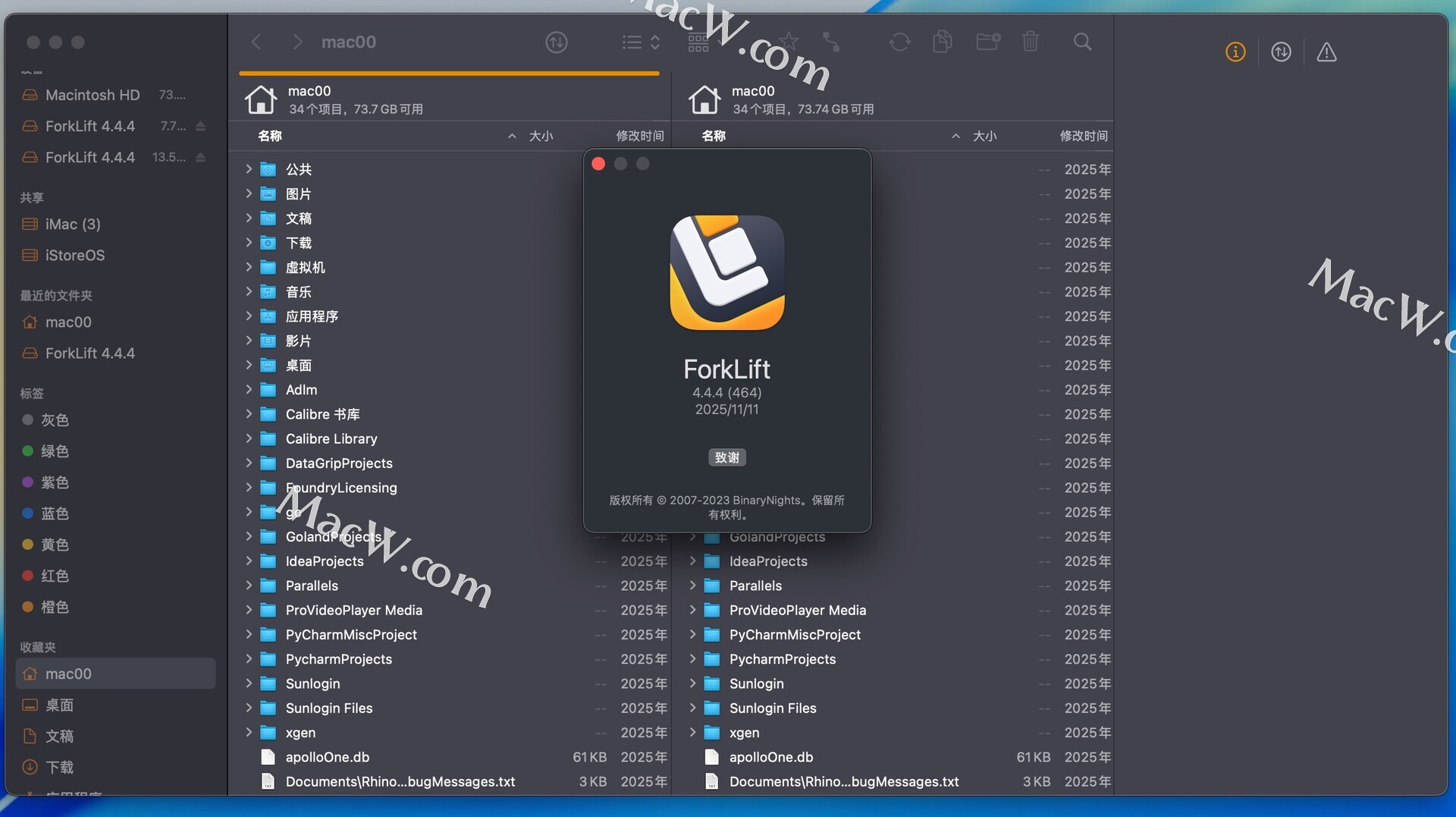Open iStoreOS in the sidebar
The height and width of the screenshot is (817, 1456).
74,256
